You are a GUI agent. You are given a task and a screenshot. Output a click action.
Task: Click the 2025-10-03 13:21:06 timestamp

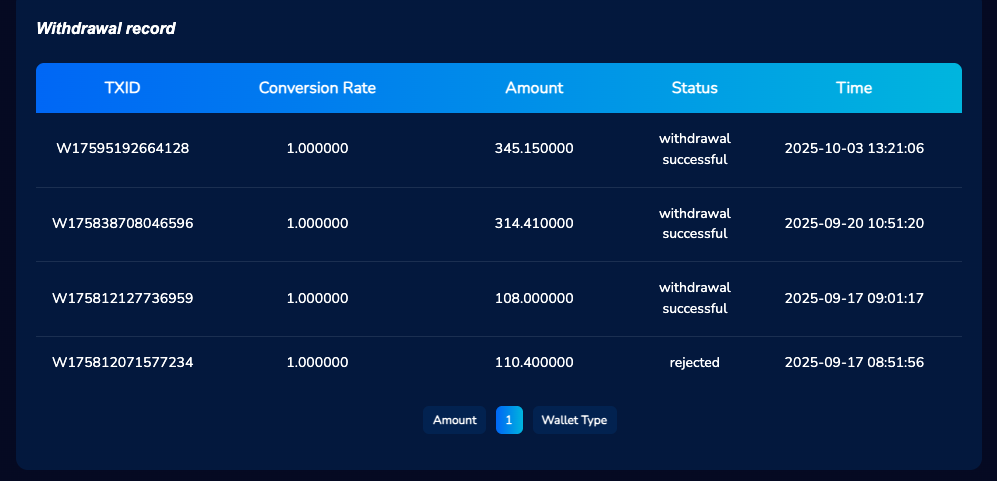tap(854, 149)
